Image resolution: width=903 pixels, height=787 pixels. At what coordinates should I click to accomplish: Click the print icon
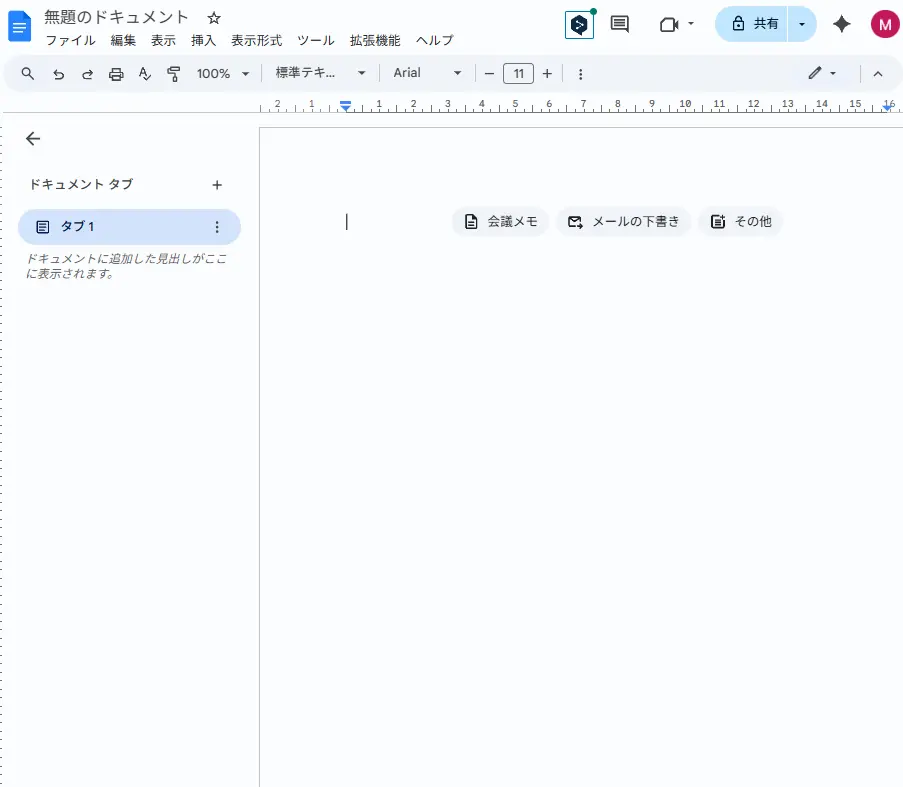pyautogui.click(x=116, y=74)
